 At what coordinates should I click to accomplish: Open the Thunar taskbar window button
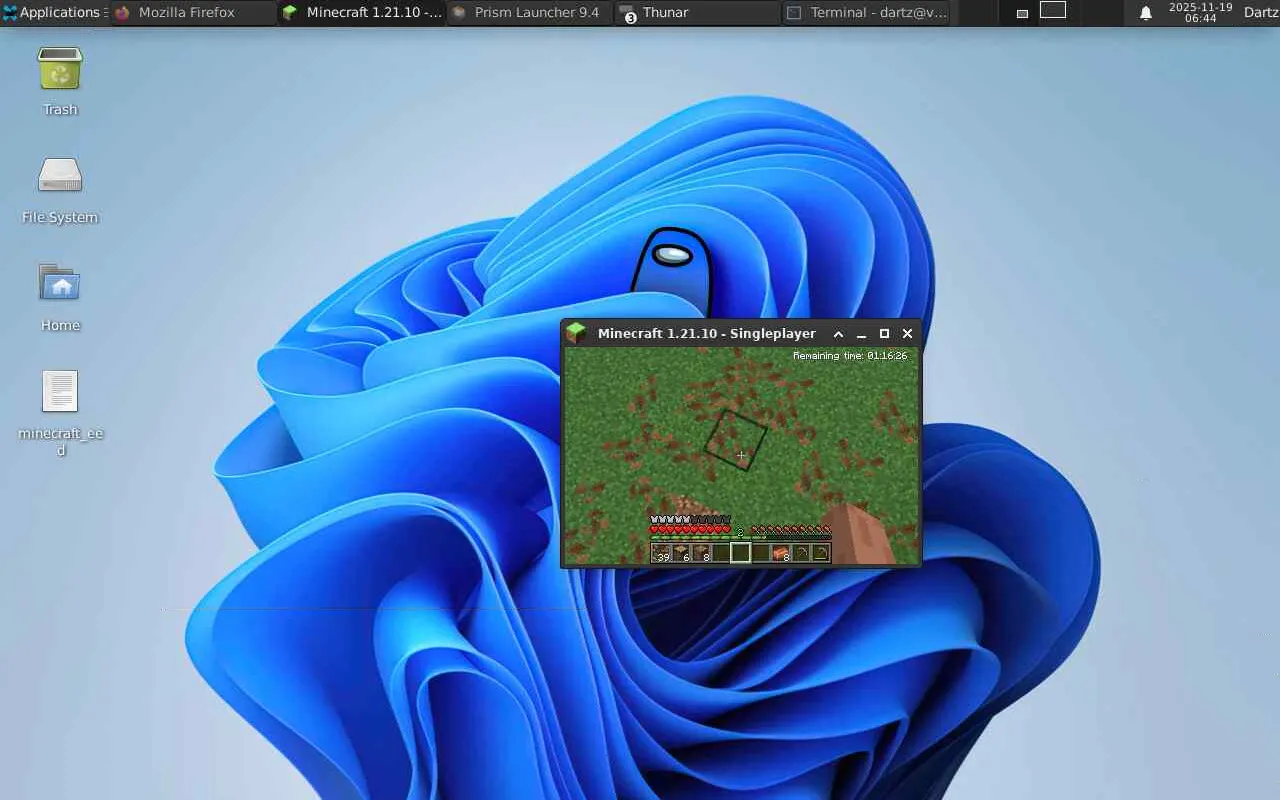click(x=697, y=13)
